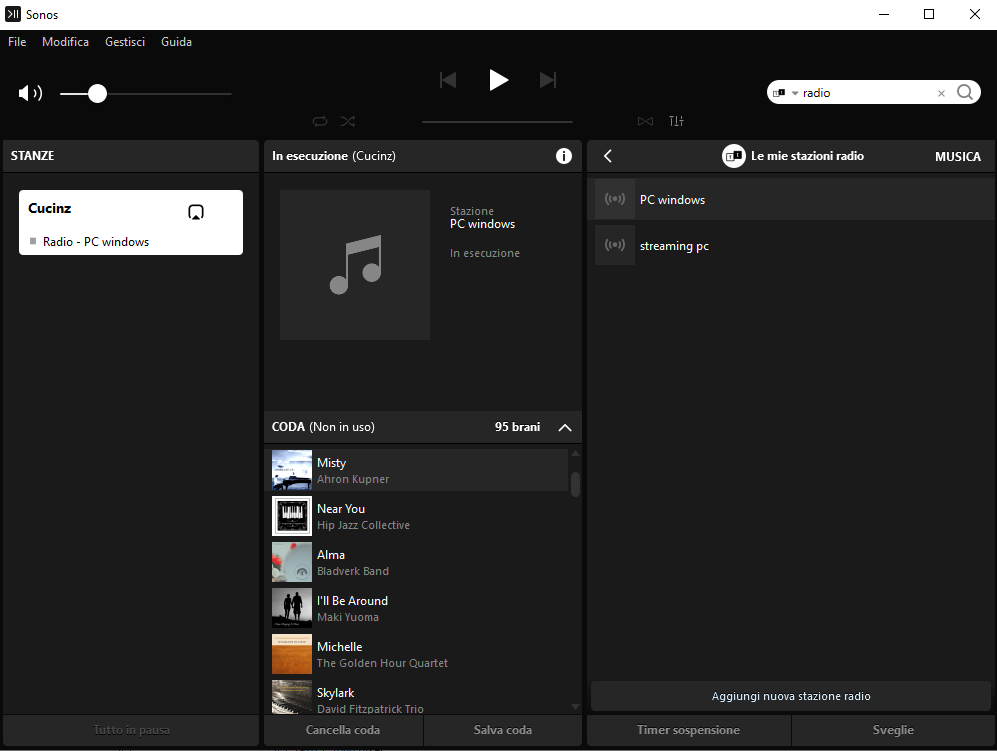Screen dimensions: 997x751
Task: Click the Play button
Action: coord(498,80)
